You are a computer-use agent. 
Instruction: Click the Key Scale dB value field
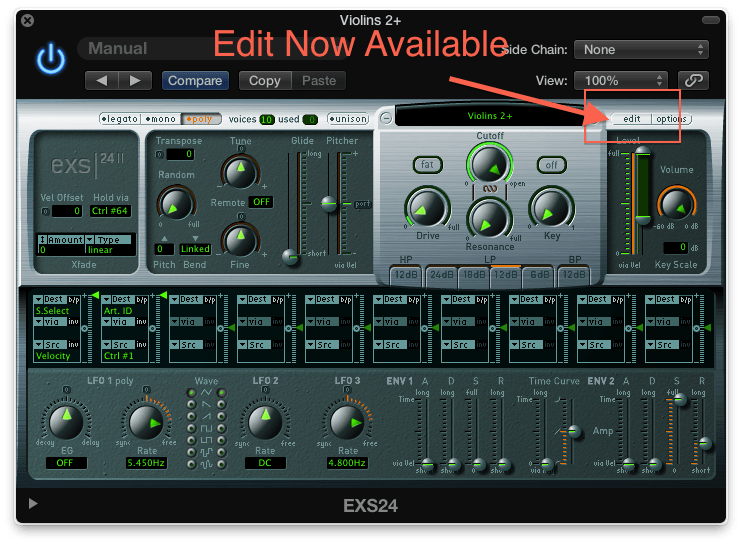(675, 247)
